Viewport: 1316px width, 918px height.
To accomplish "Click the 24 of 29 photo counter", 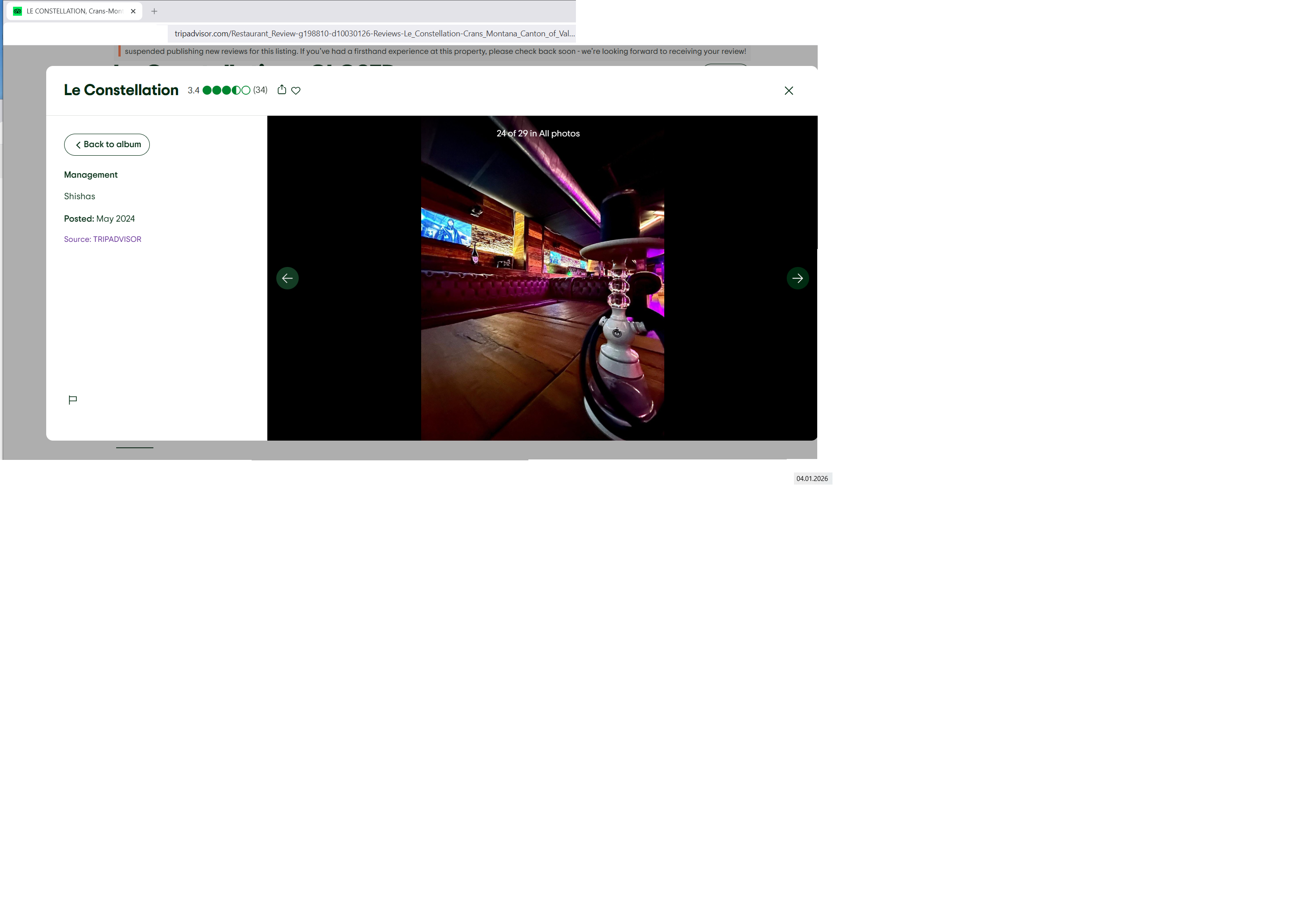I will click(538, 133).
